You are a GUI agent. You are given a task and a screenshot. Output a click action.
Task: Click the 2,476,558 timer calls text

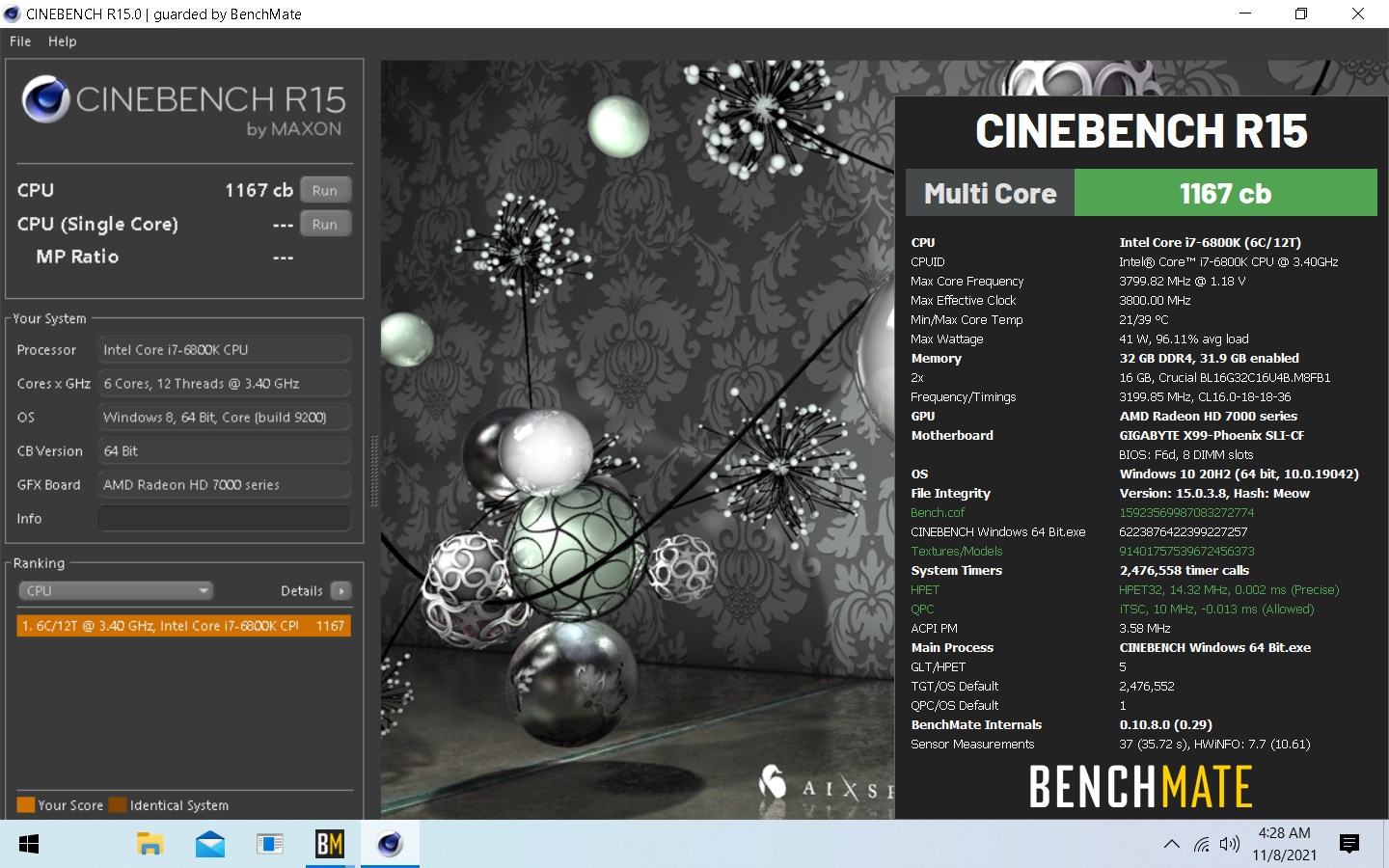click(x=1185, y=571)
